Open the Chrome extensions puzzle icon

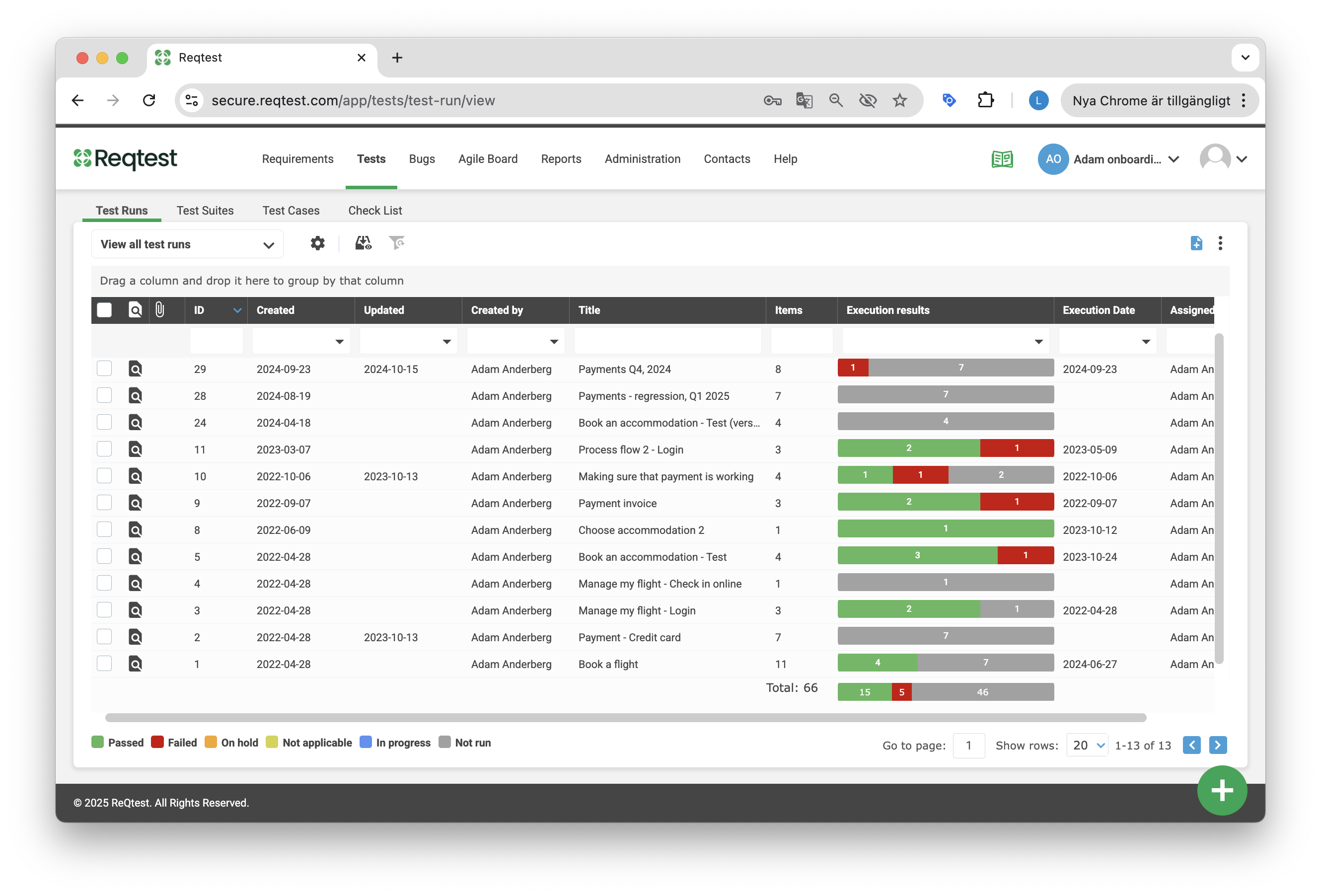pyautogui.click(x=985, y=101)
